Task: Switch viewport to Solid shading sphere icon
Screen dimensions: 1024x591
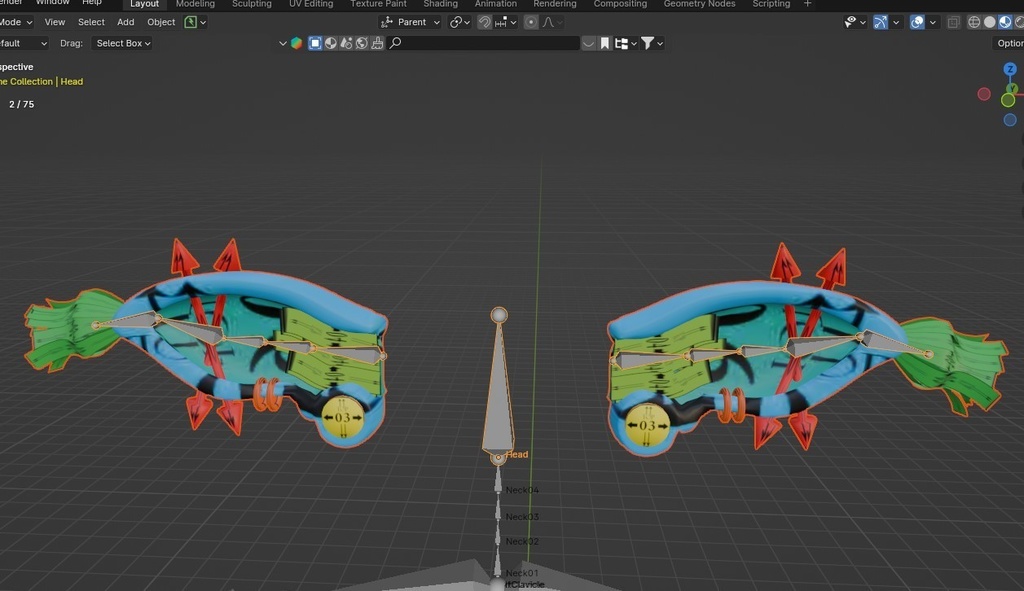Action: pos(990,21)
